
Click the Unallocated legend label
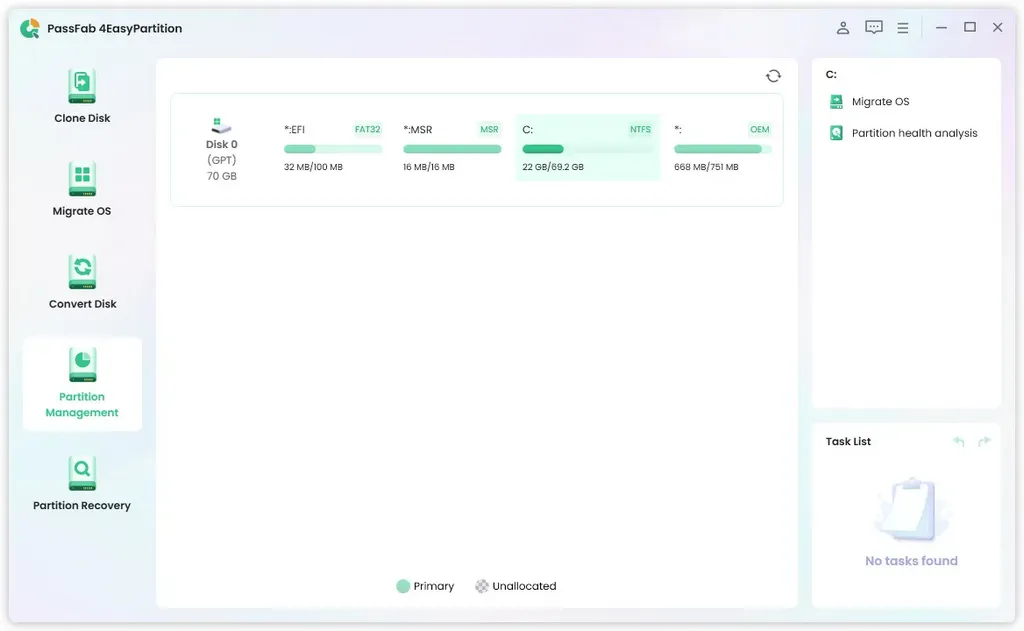[x=524, y=586]
